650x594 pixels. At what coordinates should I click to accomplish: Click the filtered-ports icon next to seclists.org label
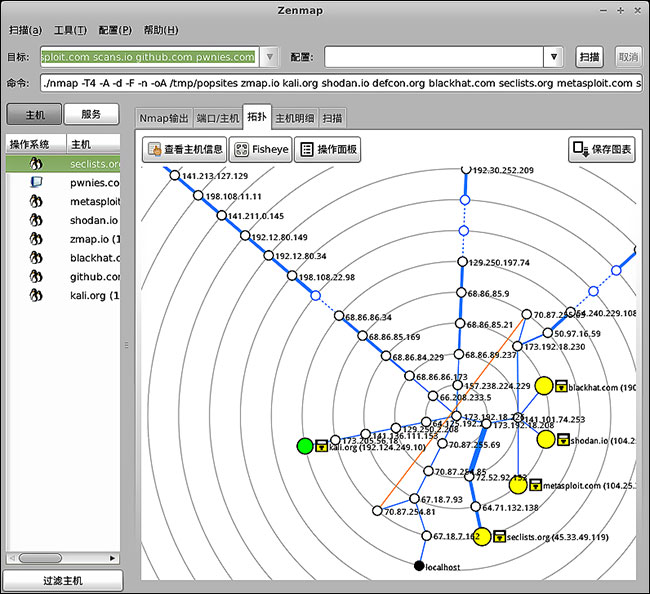coord(500,536)
